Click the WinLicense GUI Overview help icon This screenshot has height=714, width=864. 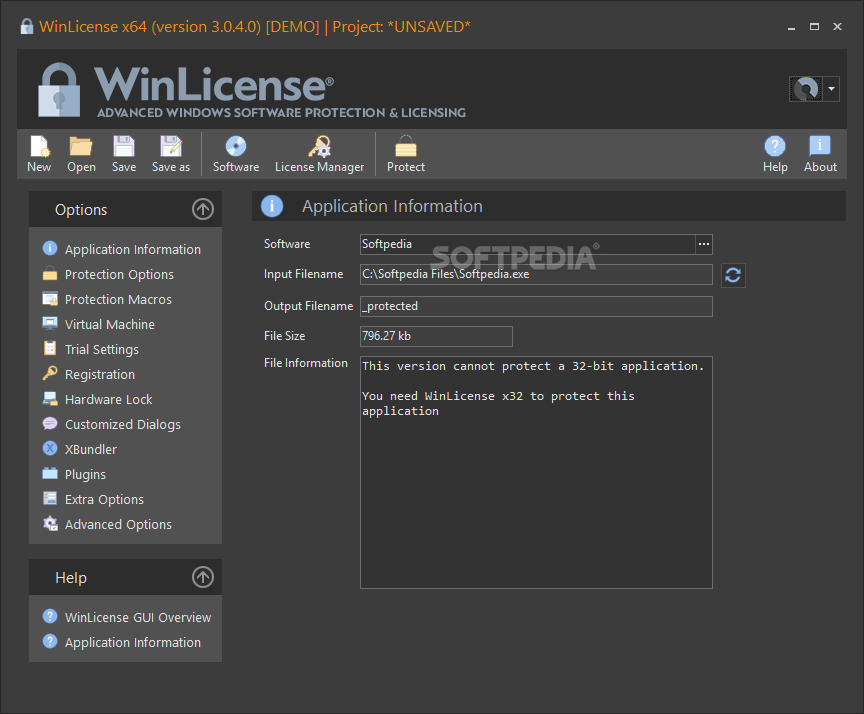point(50,616)
